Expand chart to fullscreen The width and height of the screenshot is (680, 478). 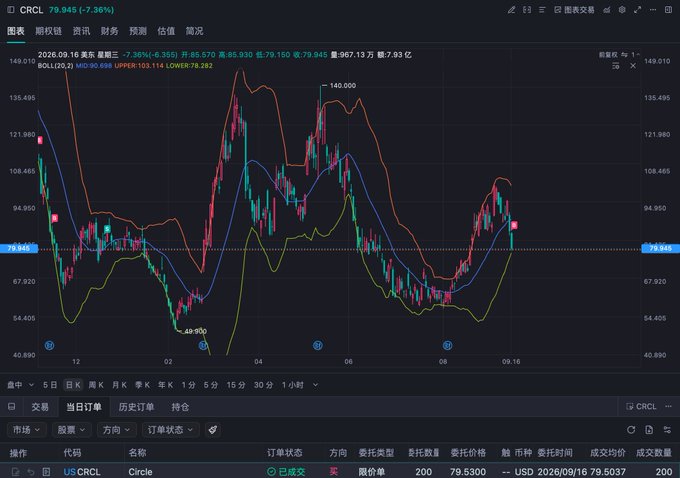click(x=637, y=10)
